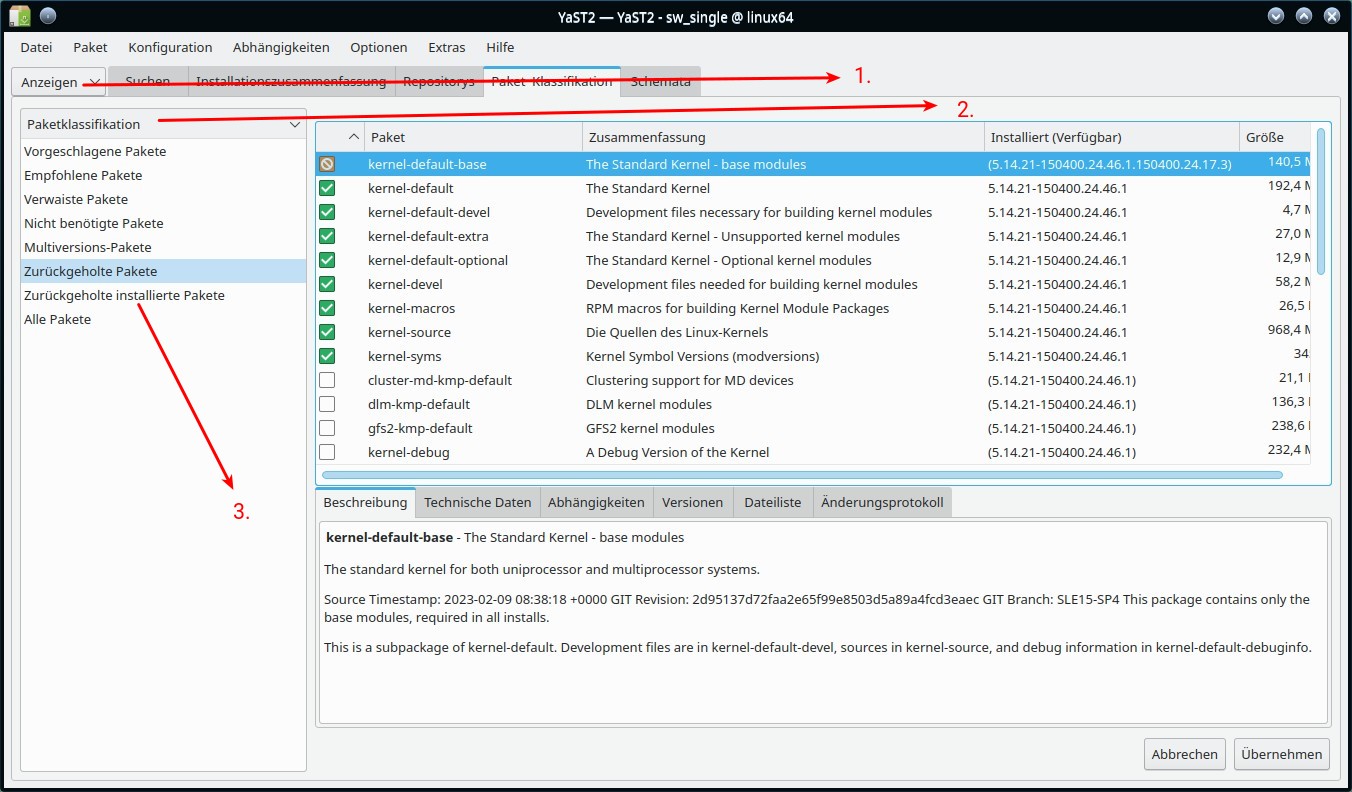This screenshot has width=1352, height=792.
Task: Sort by the Größe column header
Action: pos(1276,137)
